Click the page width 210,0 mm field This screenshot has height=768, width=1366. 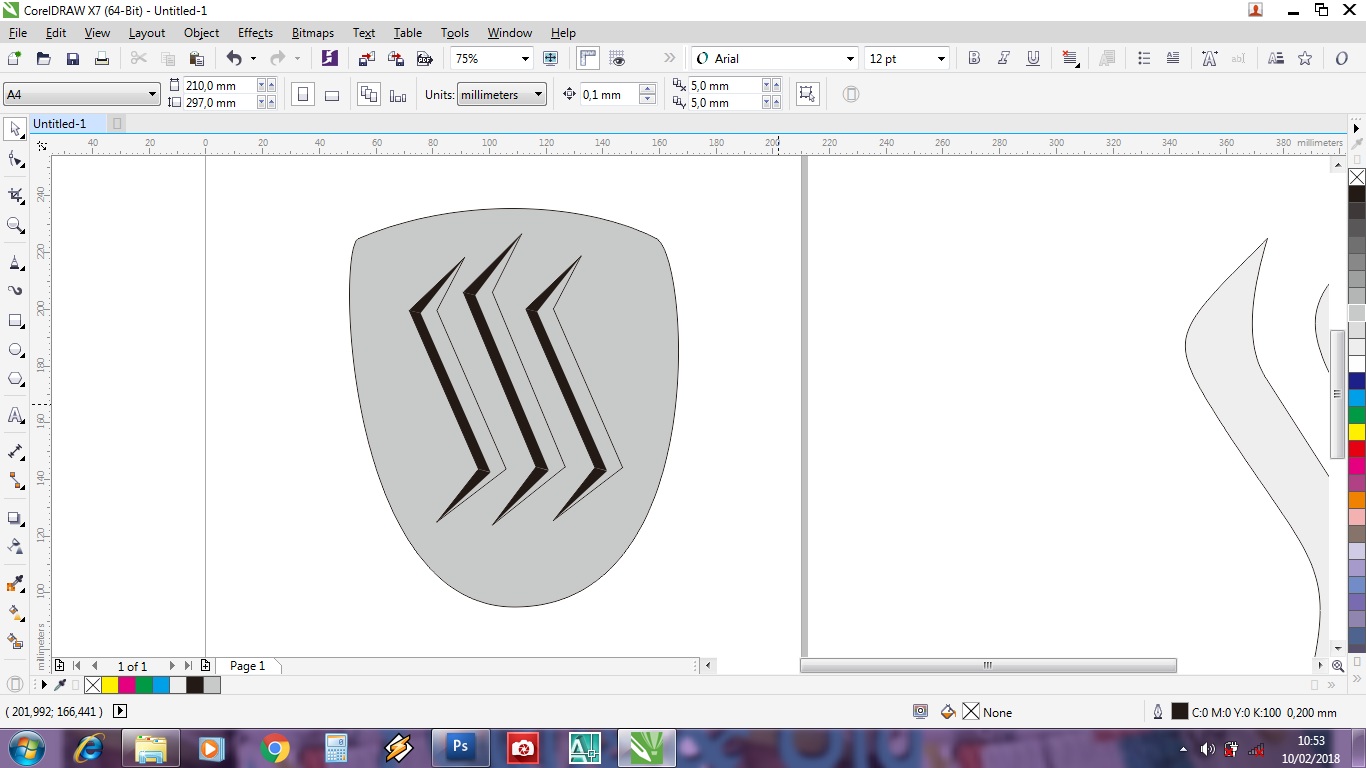coord(219,86)
